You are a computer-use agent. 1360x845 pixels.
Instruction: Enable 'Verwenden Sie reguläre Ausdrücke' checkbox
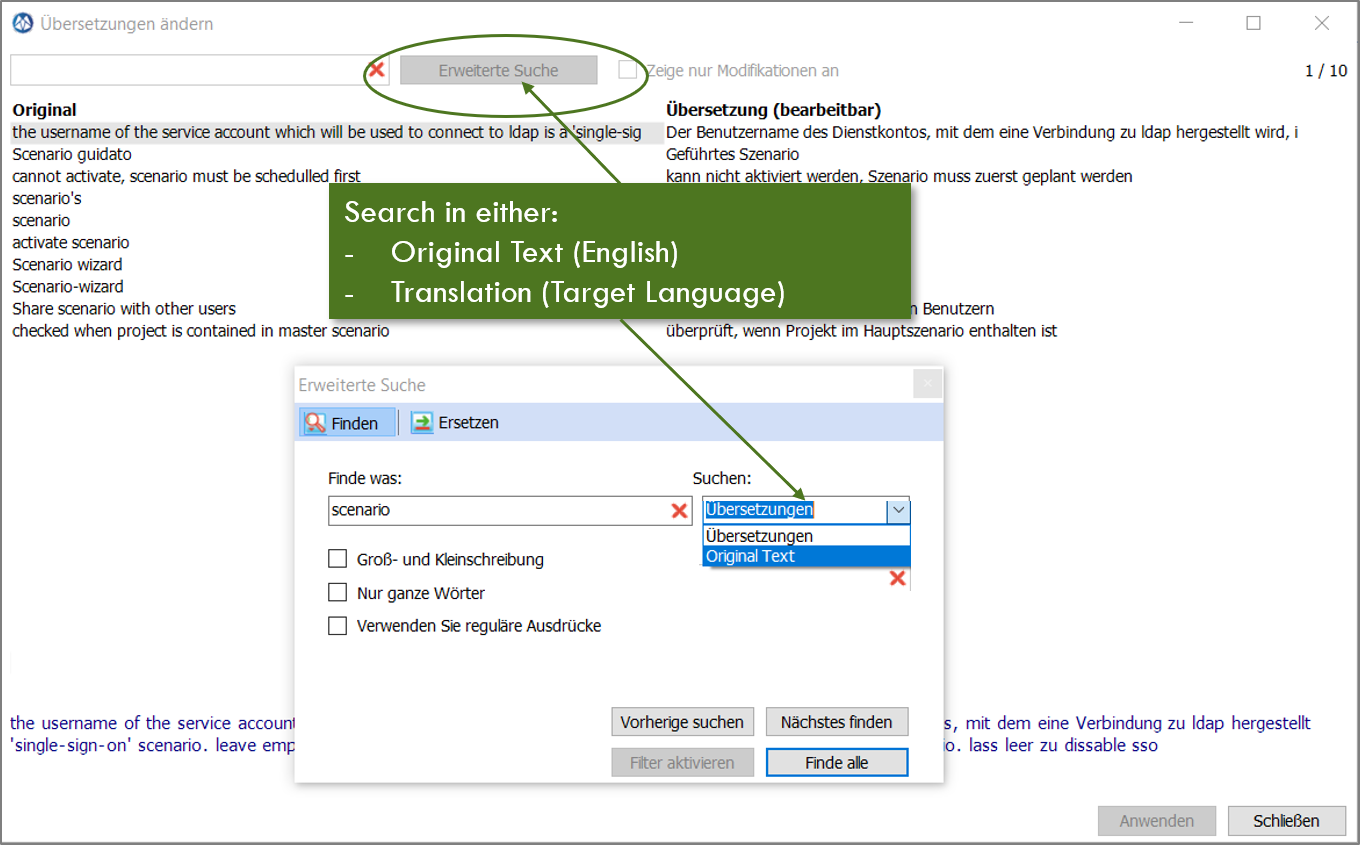(x=338, y=626)
